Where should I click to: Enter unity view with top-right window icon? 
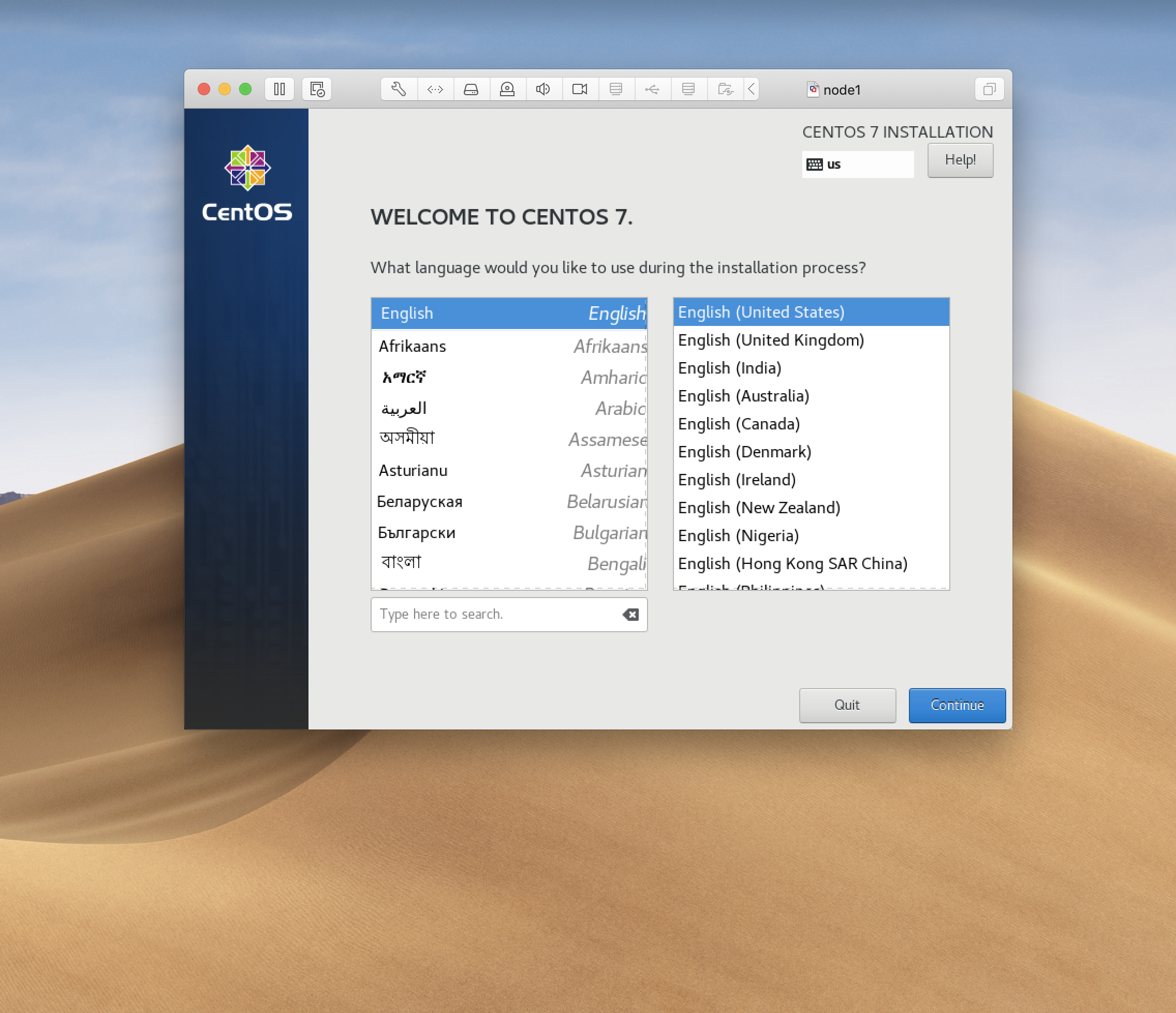(989, 89)
